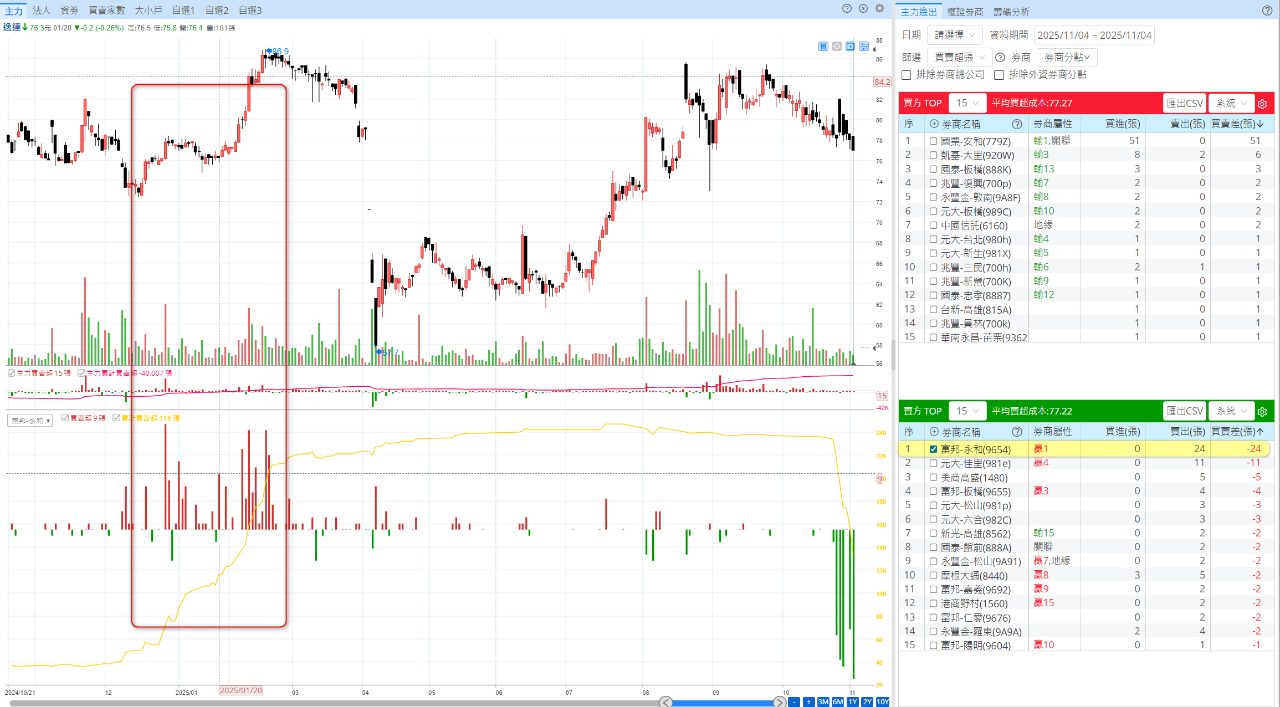Open seller TOP 15 count dropdown
Image resolution: width=1280 pixels, height=707 pixels.
(969, 411)
